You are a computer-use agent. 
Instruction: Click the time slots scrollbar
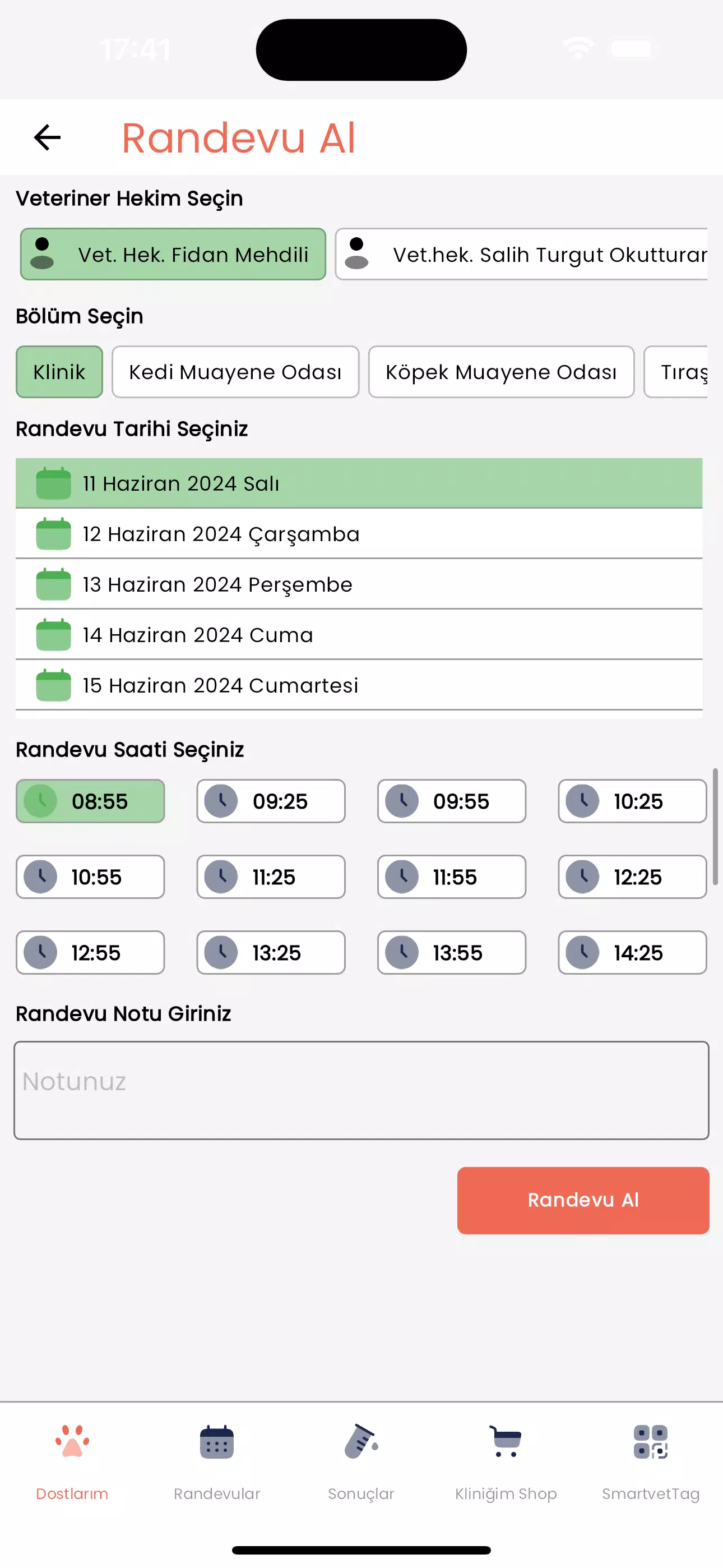(x=715, y=826)
